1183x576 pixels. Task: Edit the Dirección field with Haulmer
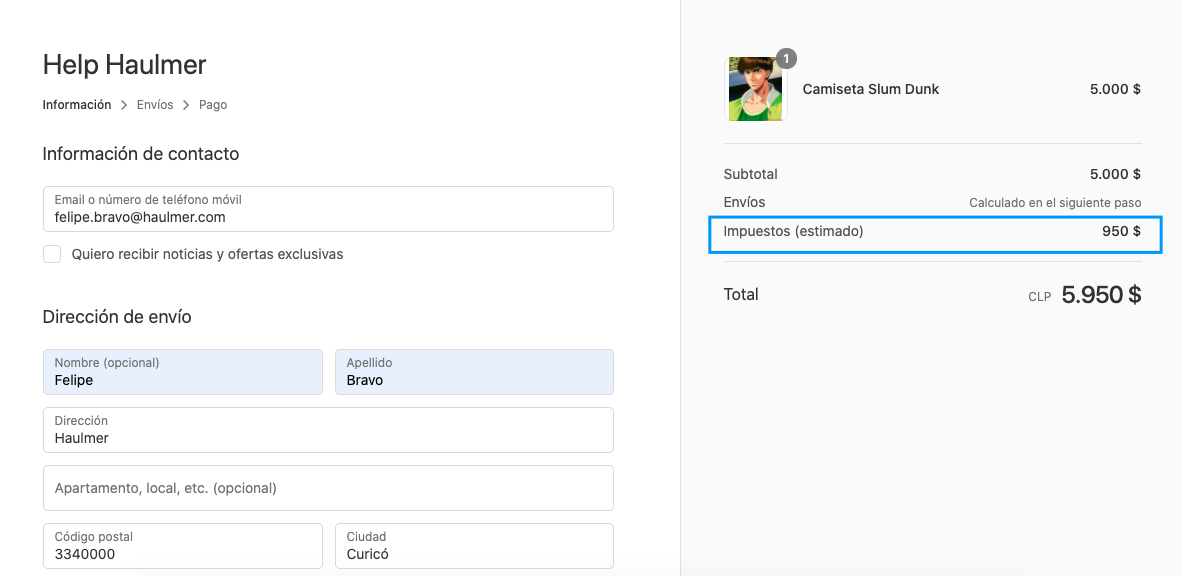pyautogui.click(x=328, y=430)
